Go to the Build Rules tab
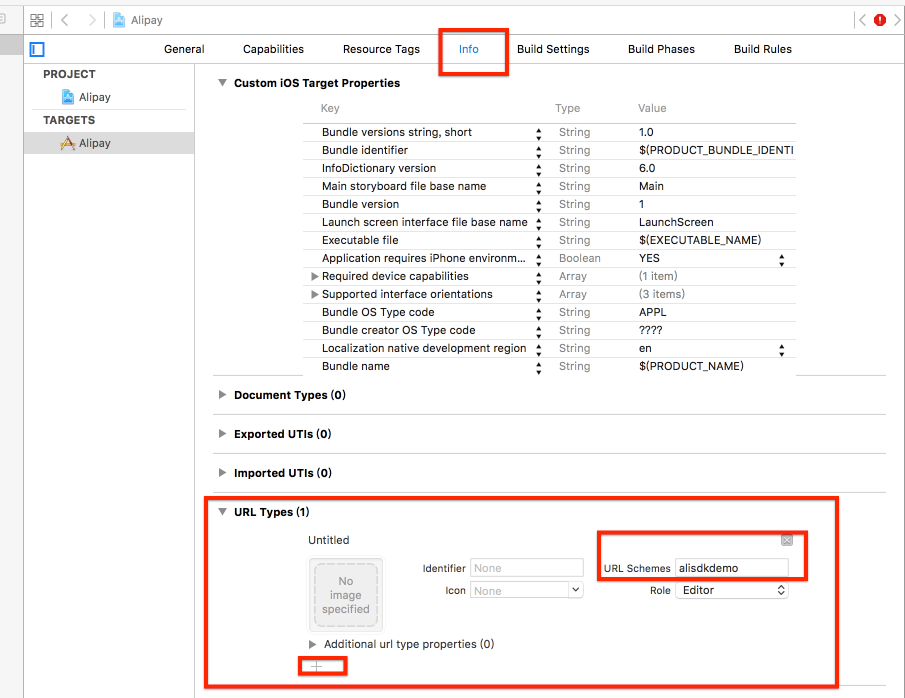The image size is (905, 698). point(762,49)
